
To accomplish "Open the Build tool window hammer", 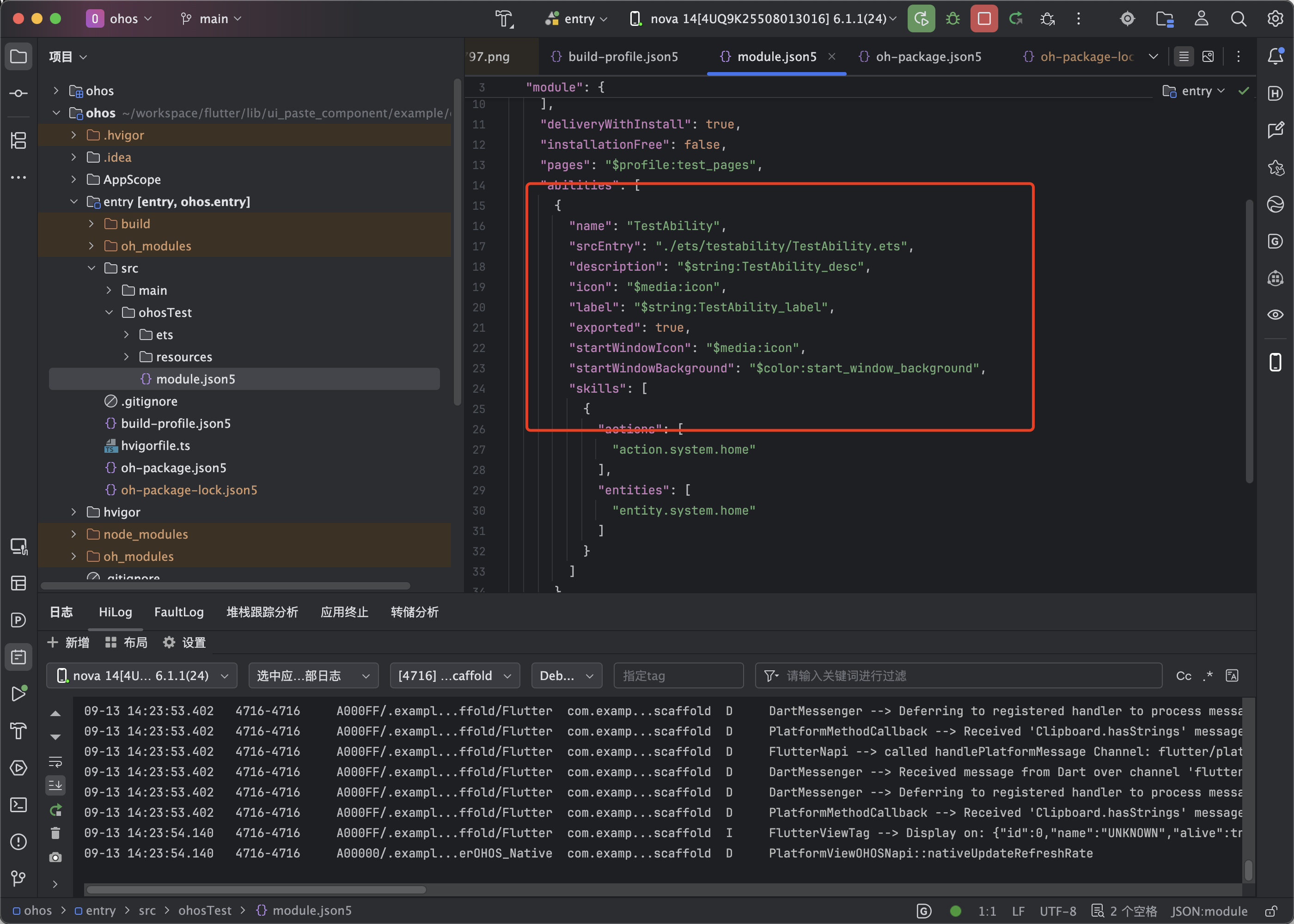I will click(19, 730).
